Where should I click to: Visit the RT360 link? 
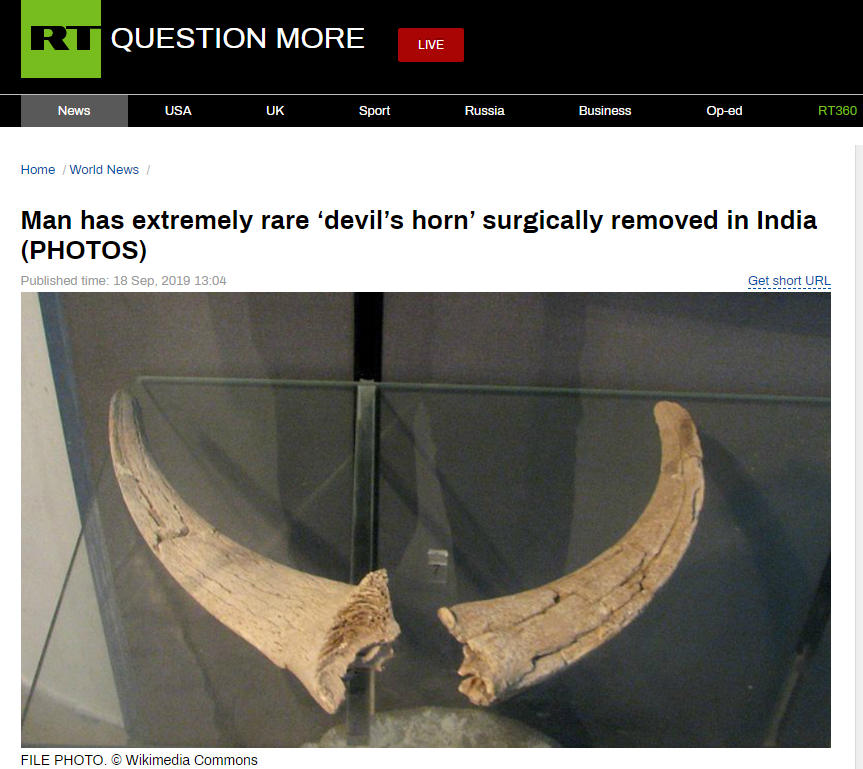(837, 111)
